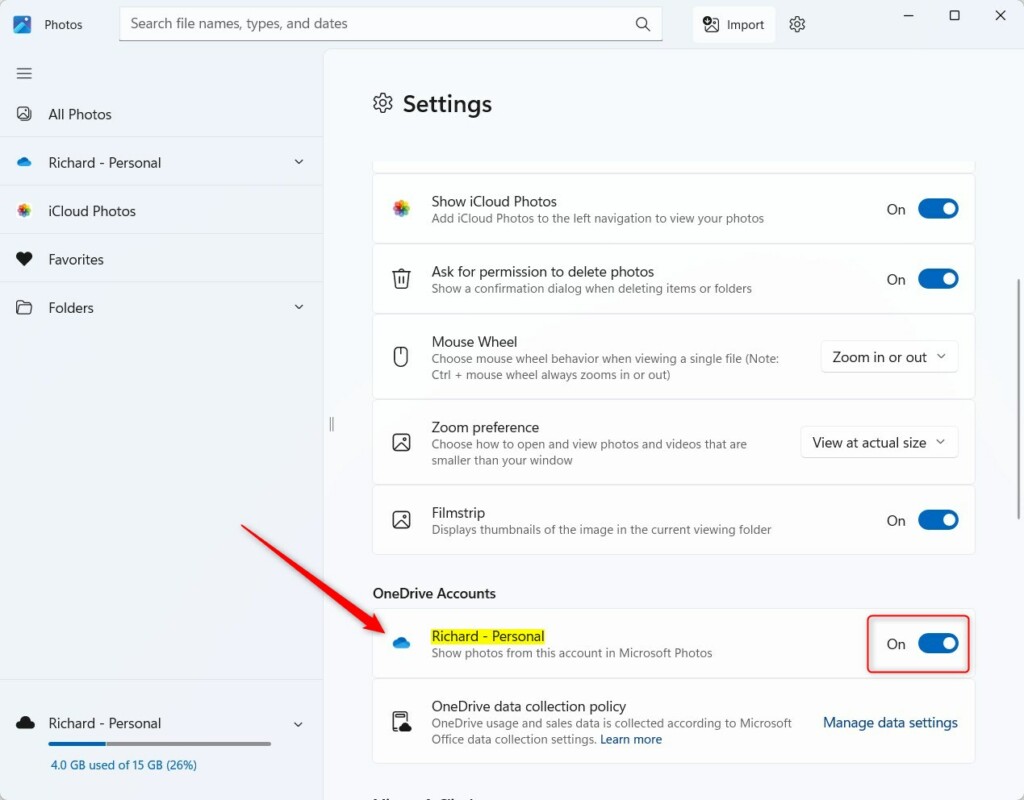Click the OneDrive storage usage bar

tap(159, 744)
